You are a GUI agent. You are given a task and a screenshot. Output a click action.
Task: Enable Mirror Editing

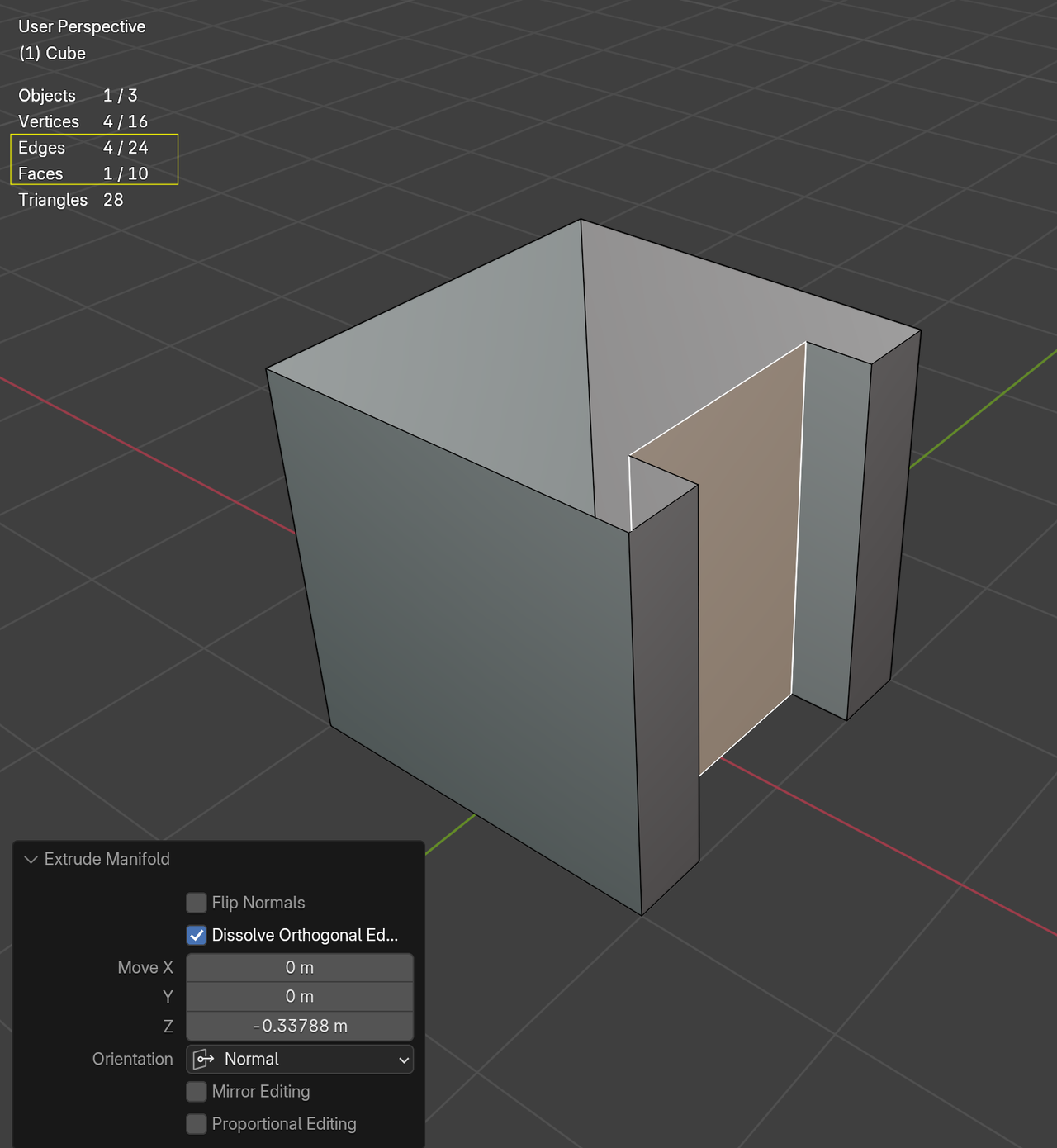(197, 1091)
